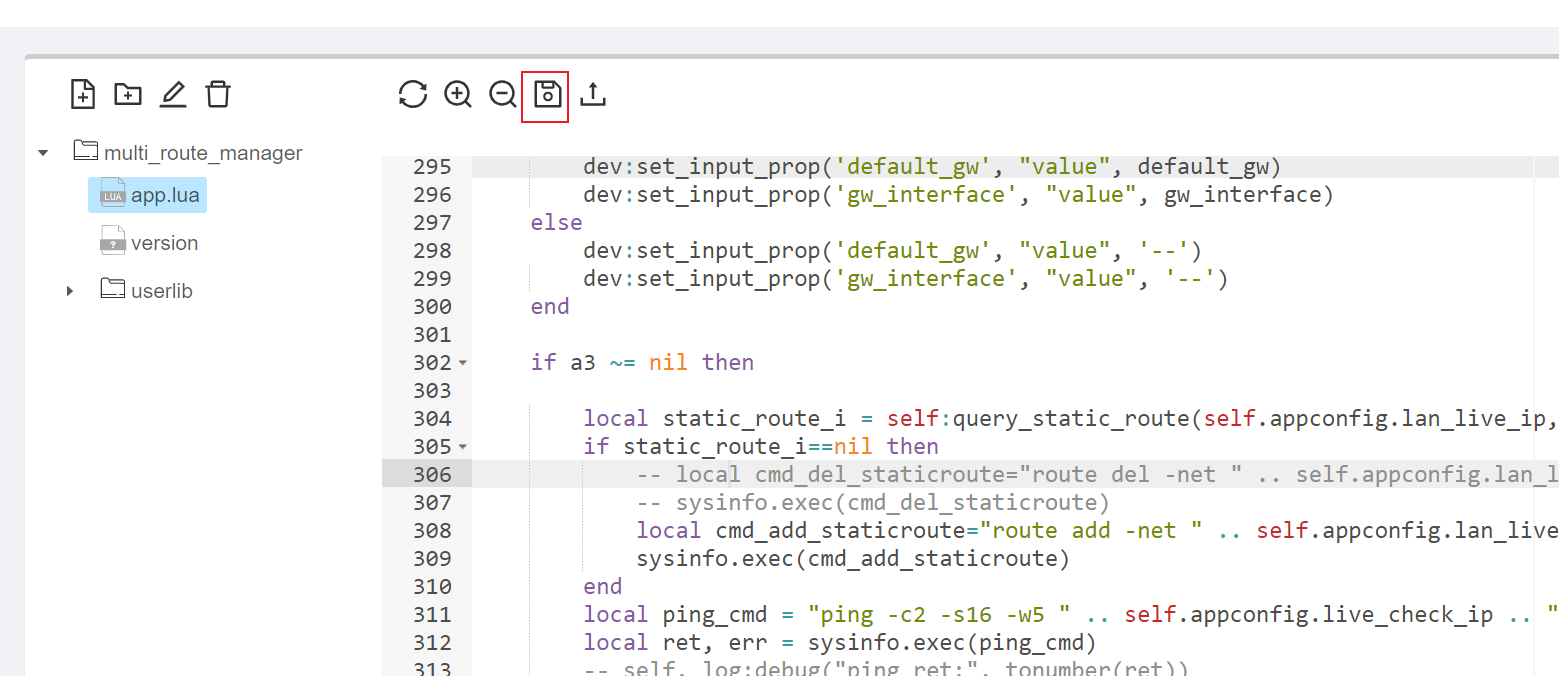Create a new file
This screenshot has width=1559, height=676.
(83, 93)
